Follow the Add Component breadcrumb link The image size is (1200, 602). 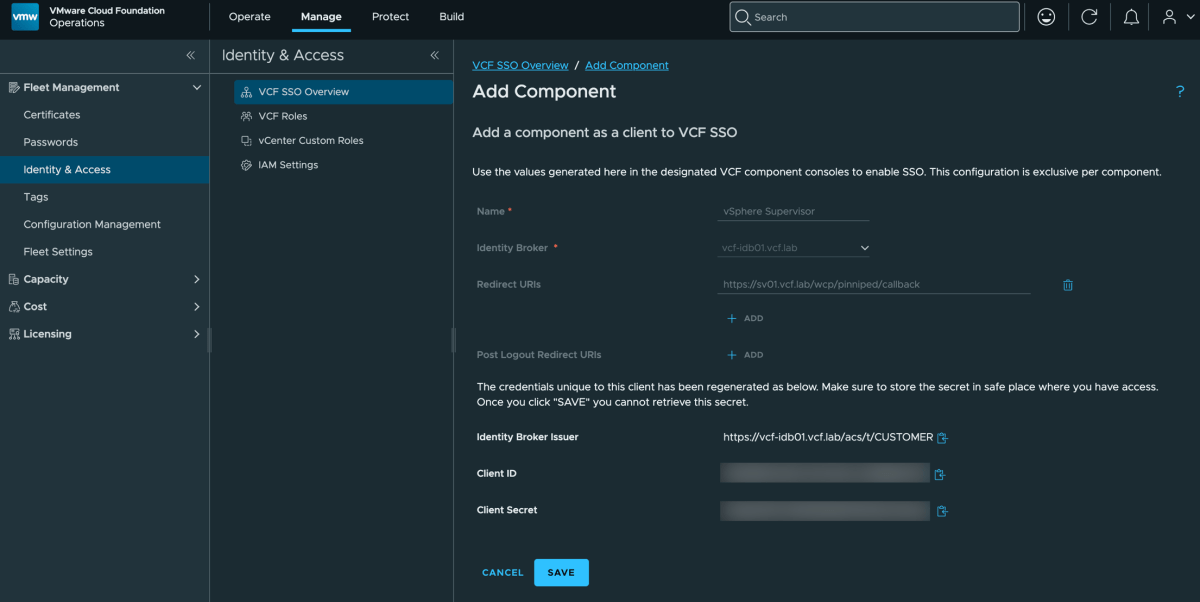pyautogui.click(x=627, y=65)
